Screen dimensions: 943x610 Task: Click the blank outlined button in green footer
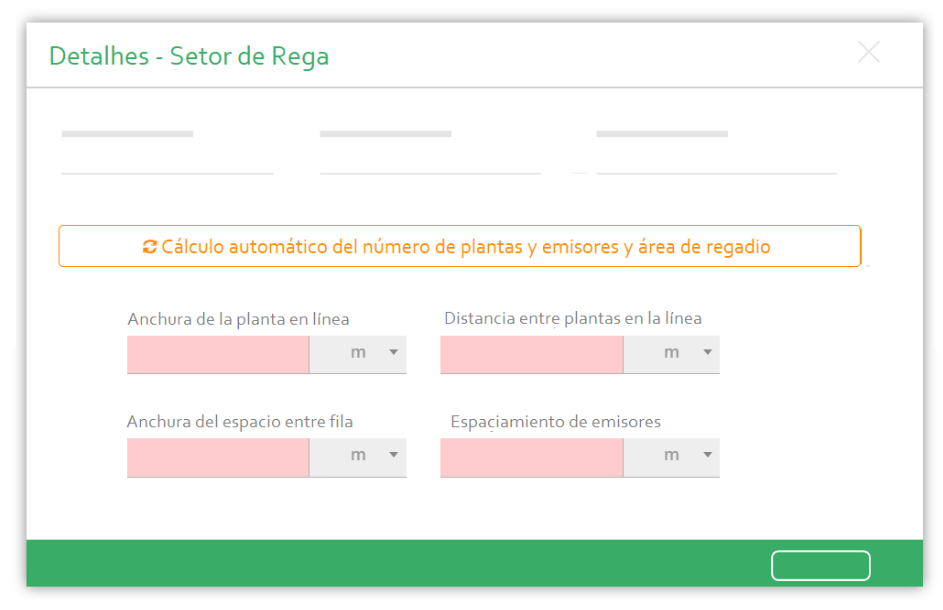820,565
